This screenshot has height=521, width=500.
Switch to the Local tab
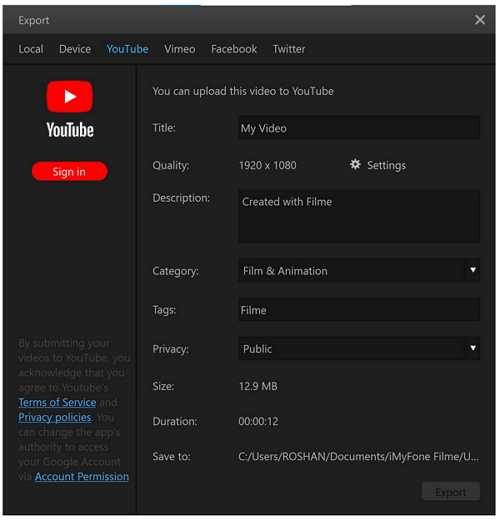click(31, 49)
